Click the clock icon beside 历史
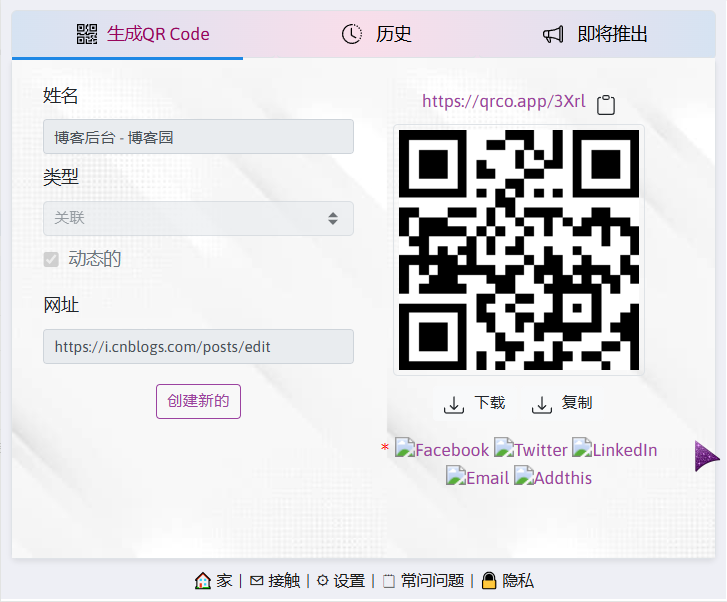The height and width of the screenshot is (602, 727). [x=351, y=34]
